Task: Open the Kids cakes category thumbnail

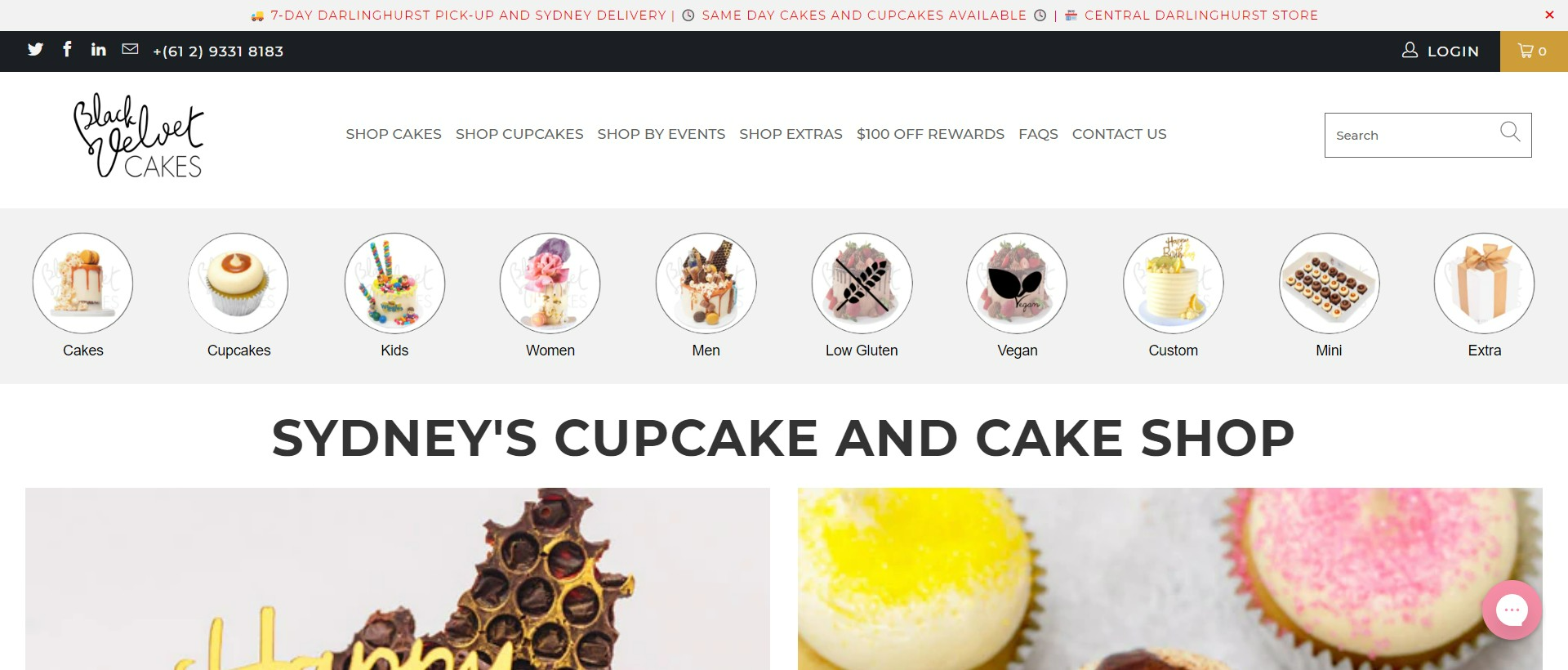Action: (x=394, y=284)
